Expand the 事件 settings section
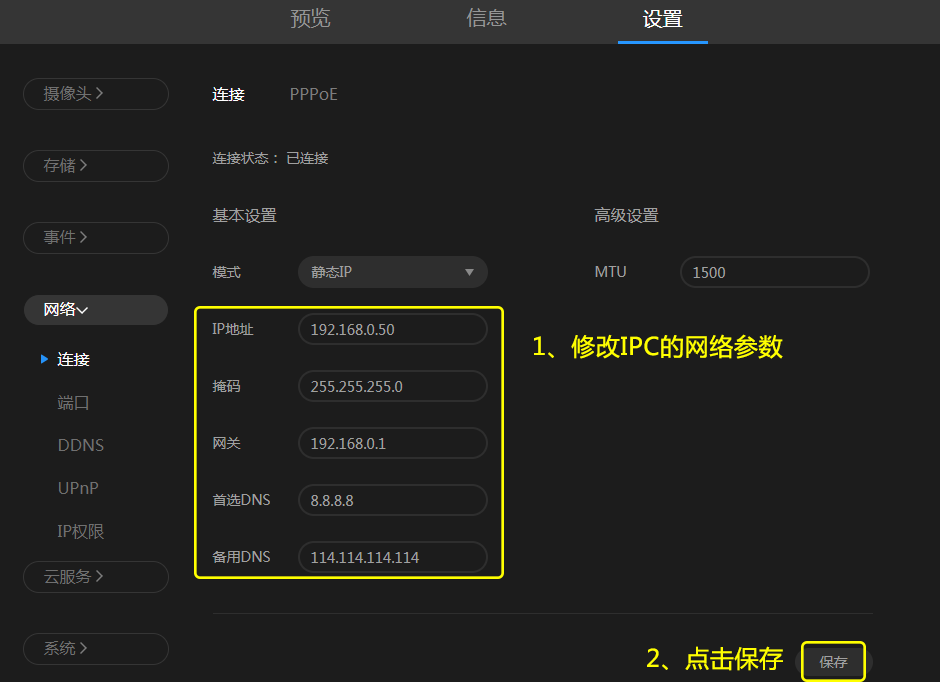The width and height of the screenshot is (940, 682). coord(95,237)
